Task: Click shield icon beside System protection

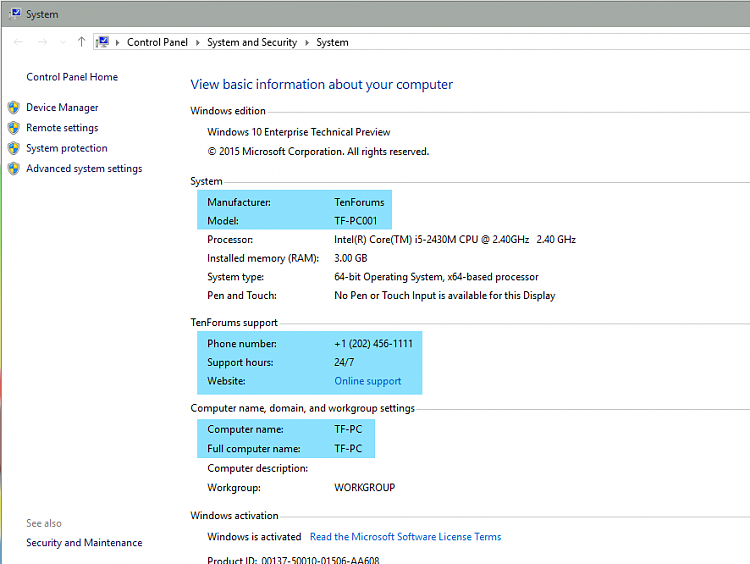Action: [14, 148]
